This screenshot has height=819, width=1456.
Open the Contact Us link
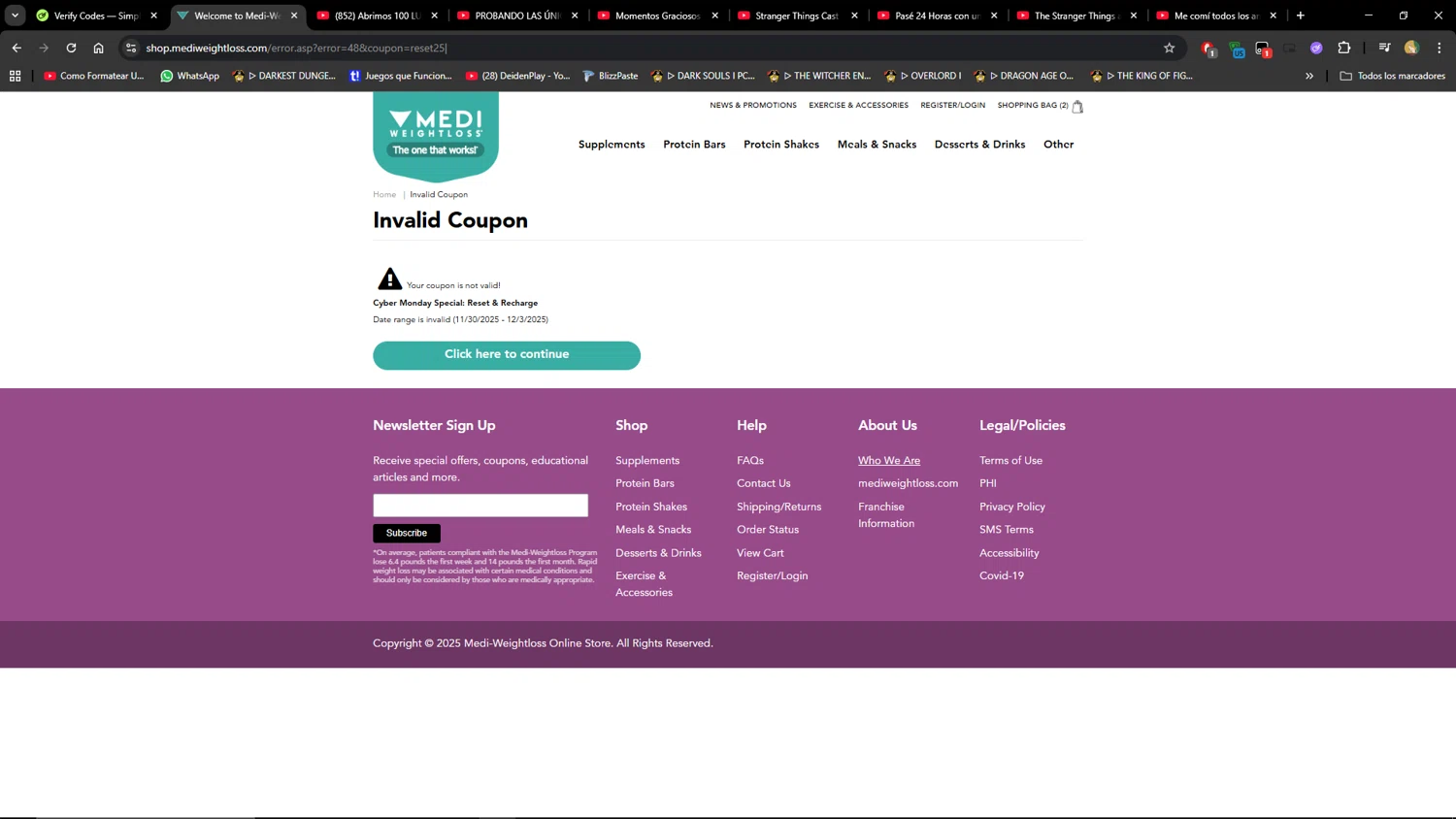pyautogui.click(x=764, y=483)
